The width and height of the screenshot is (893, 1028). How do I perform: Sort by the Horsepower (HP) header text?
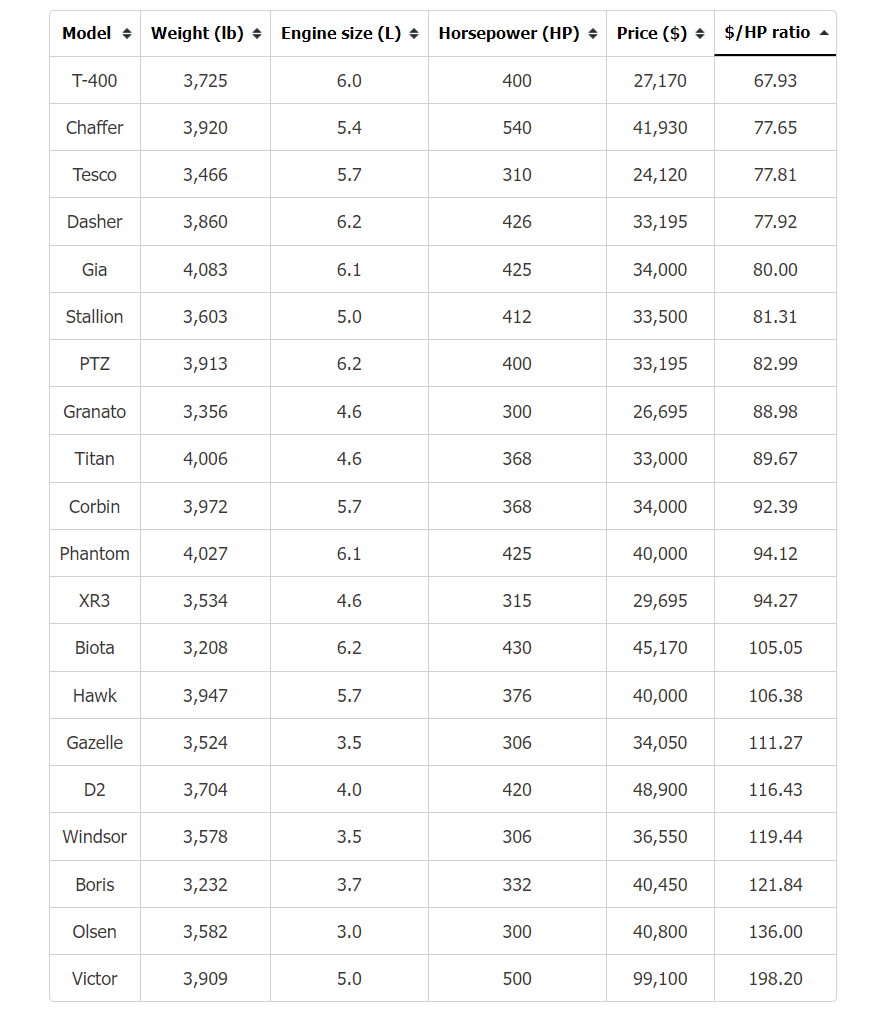coord(509,33)
